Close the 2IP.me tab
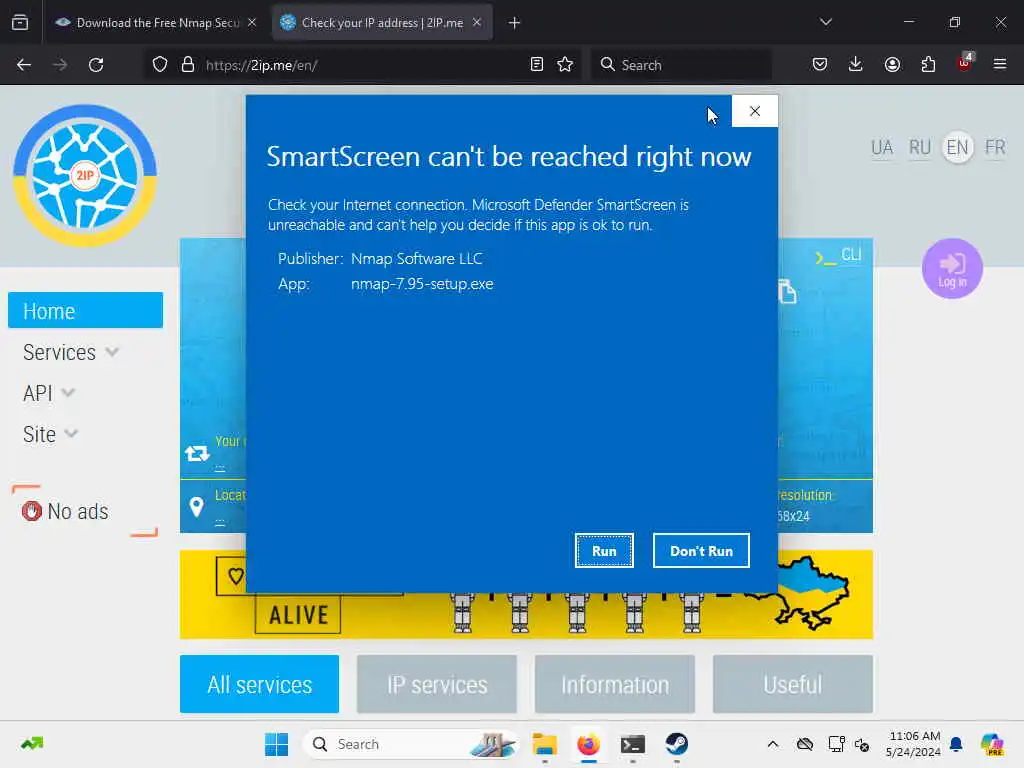1024x768 pixels. click(x=477, y=22)
